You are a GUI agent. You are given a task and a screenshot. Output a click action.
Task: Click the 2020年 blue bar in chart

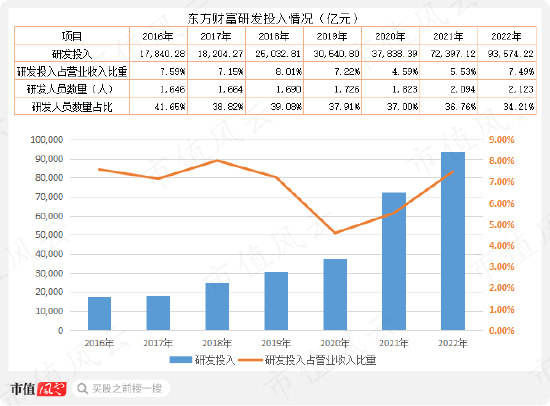tap(335, 294)
